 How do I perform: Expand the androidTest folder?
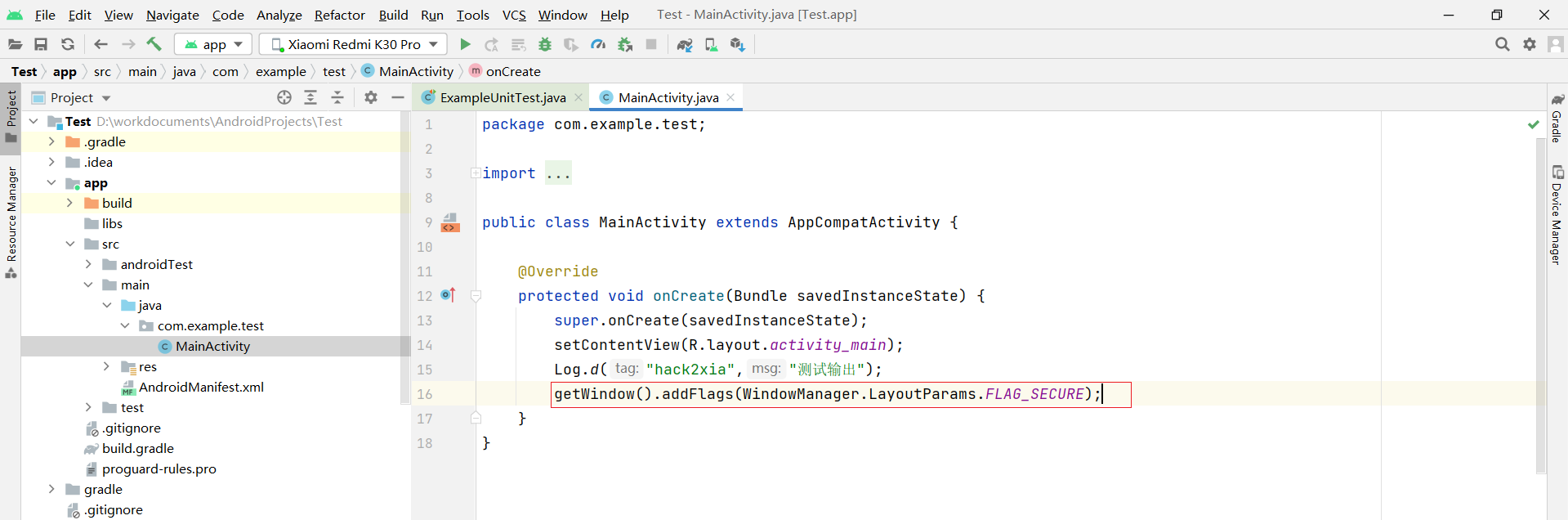coord(88,264)
